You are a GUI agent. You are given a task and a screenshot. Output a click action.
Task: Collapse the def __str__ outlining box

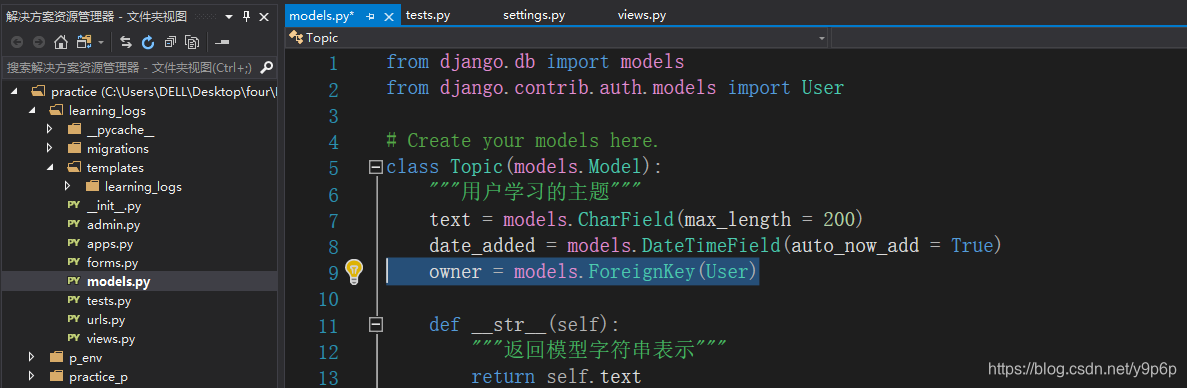pos(375,325)
